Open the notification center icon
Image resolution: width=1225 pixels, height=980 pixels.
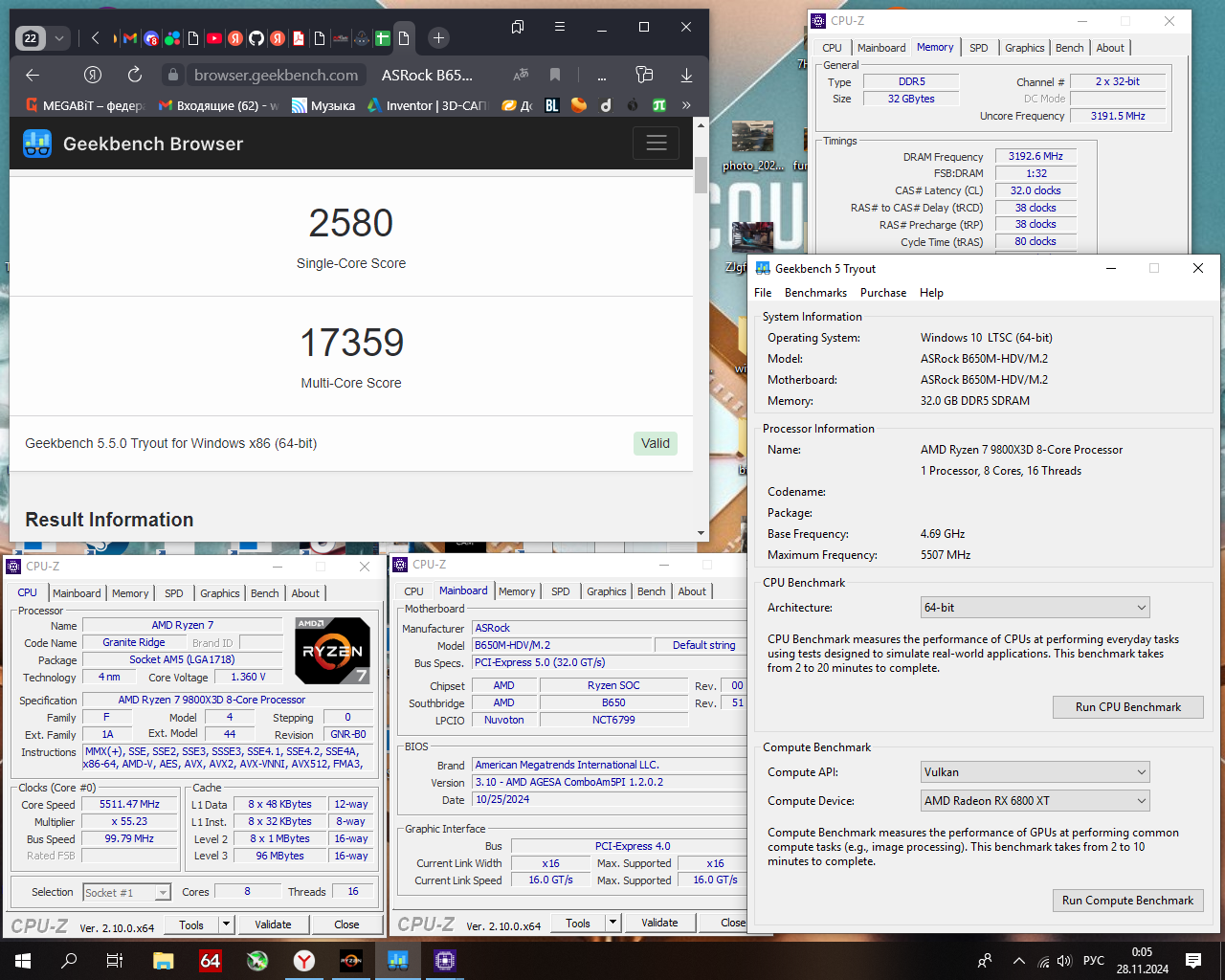click(x=1193, y=960)
